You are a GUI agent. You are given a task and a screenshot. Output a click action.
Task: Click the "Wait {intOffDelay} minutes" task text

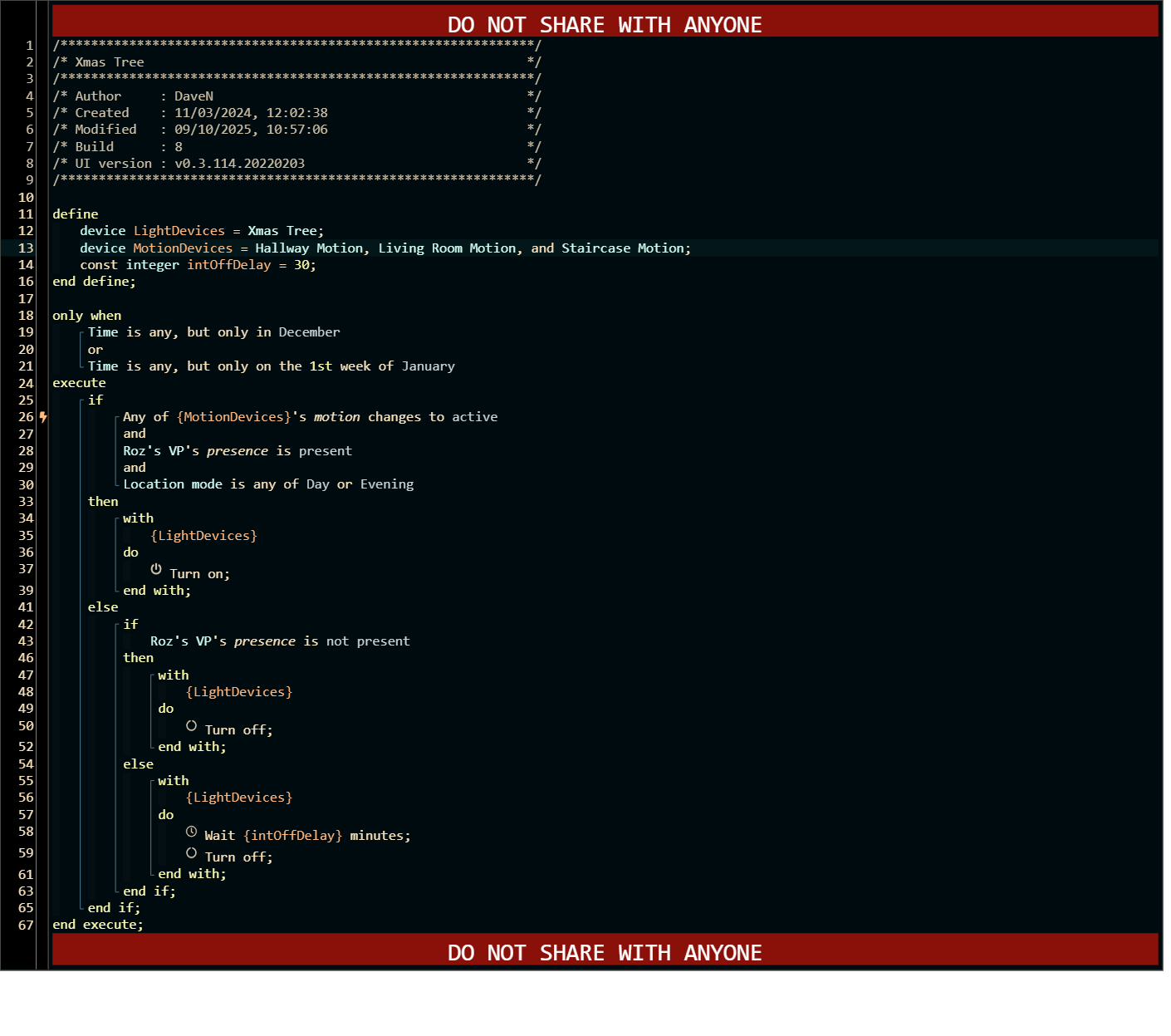pos(307,836)
